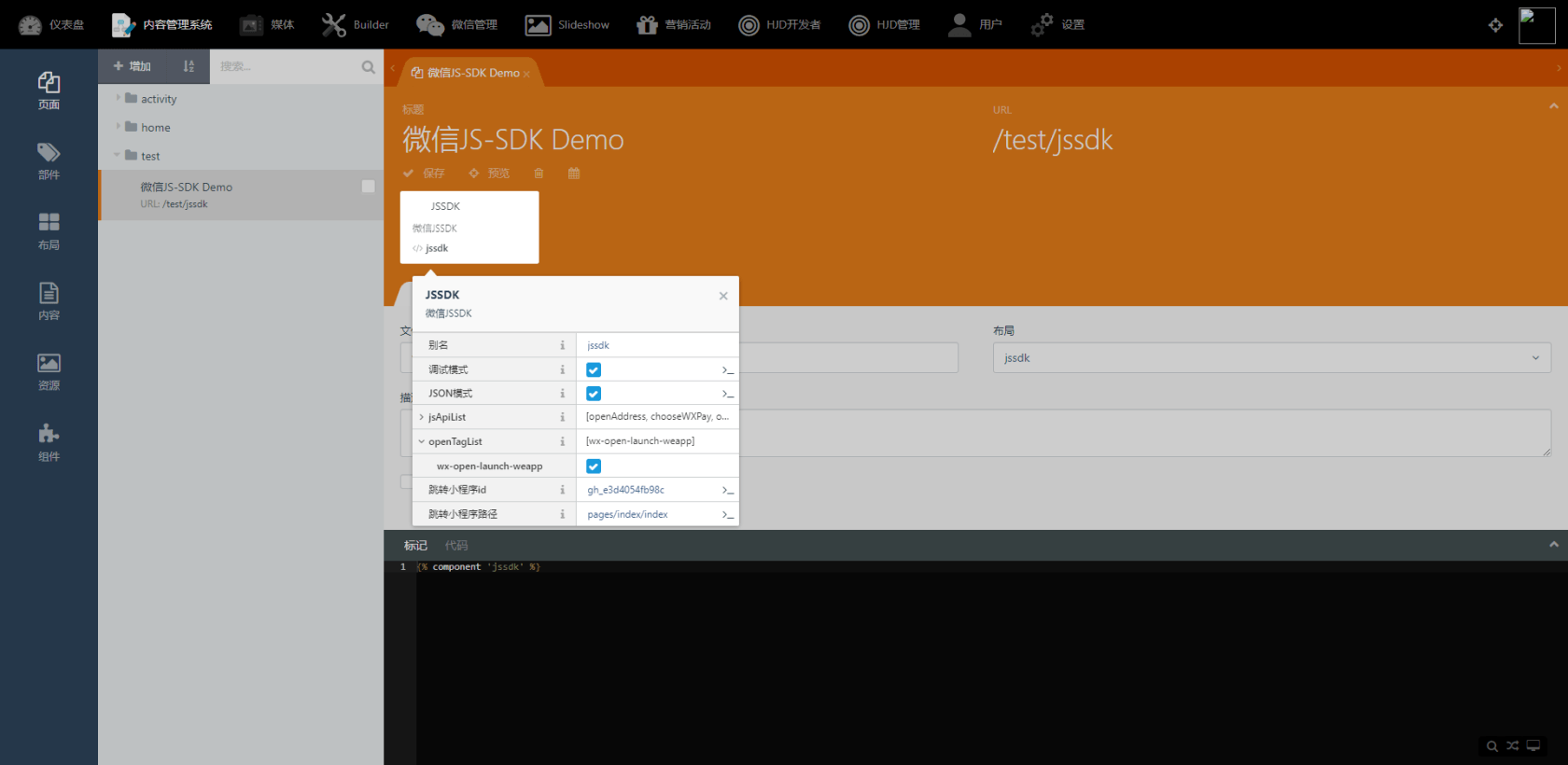This screenshot has height=765, width=1568.
Task: Close the 微信JS-SDK Demo tab
Action: [x=526, y=74]
